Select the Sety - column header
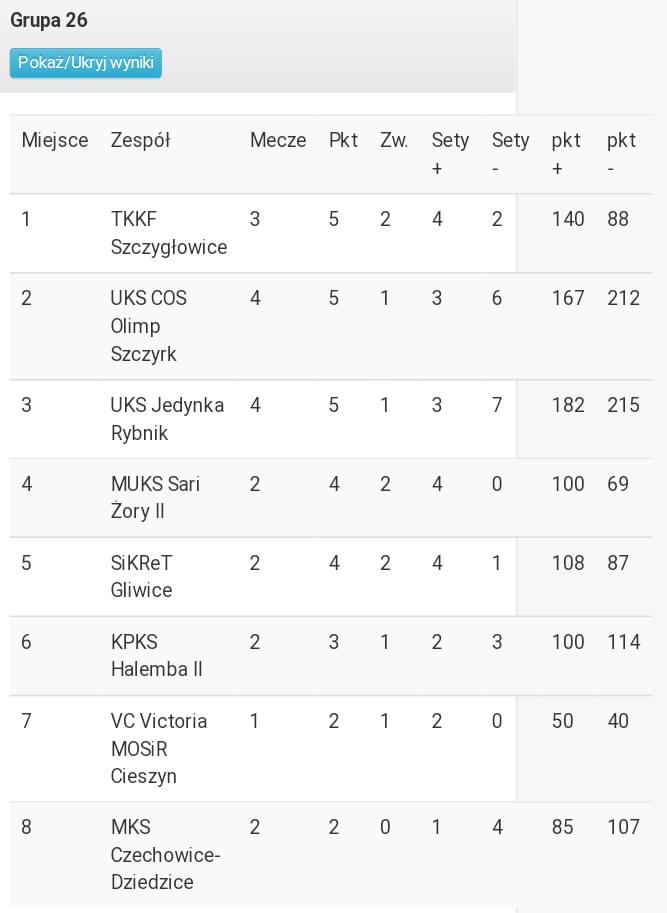Viewport: 667px width, 913px height. click(x=510, y=154)
